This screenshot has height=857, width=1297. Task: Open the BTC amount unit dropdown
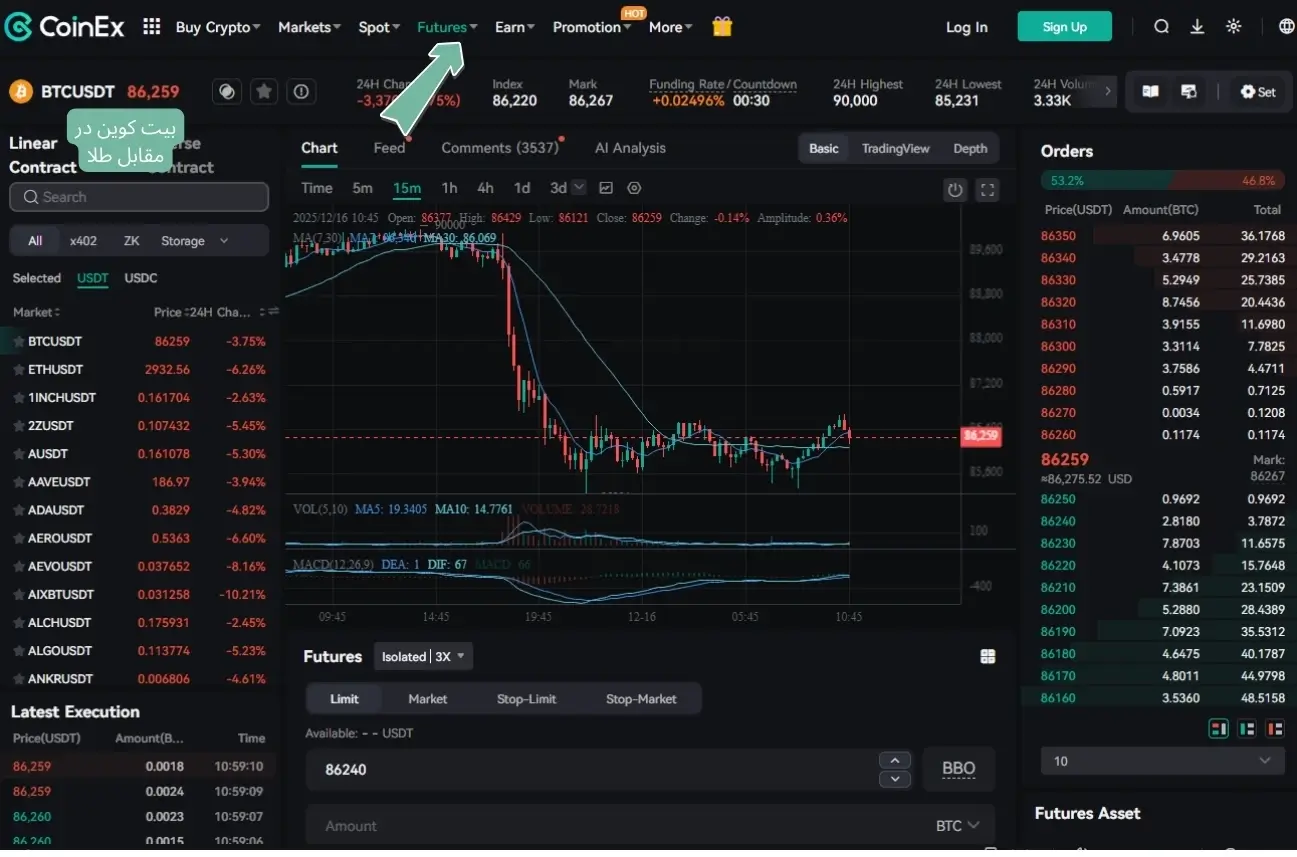(x=957, y=826)
